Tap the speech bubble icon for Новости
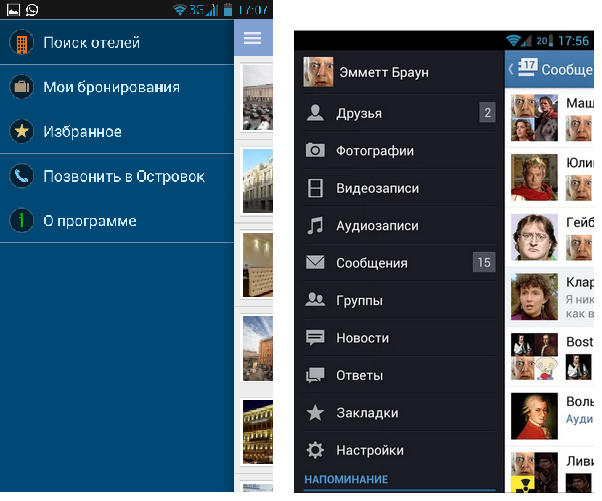 coord(315,337)
